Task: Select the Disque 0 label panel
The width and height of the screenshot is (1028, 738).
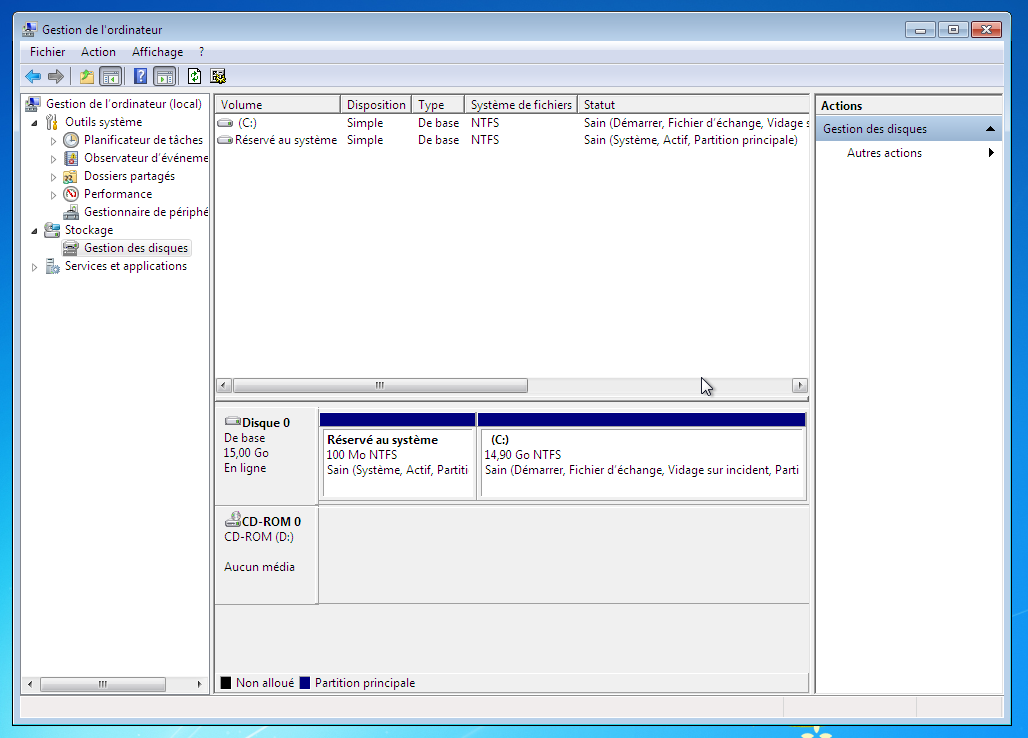Action: point(266,456)
